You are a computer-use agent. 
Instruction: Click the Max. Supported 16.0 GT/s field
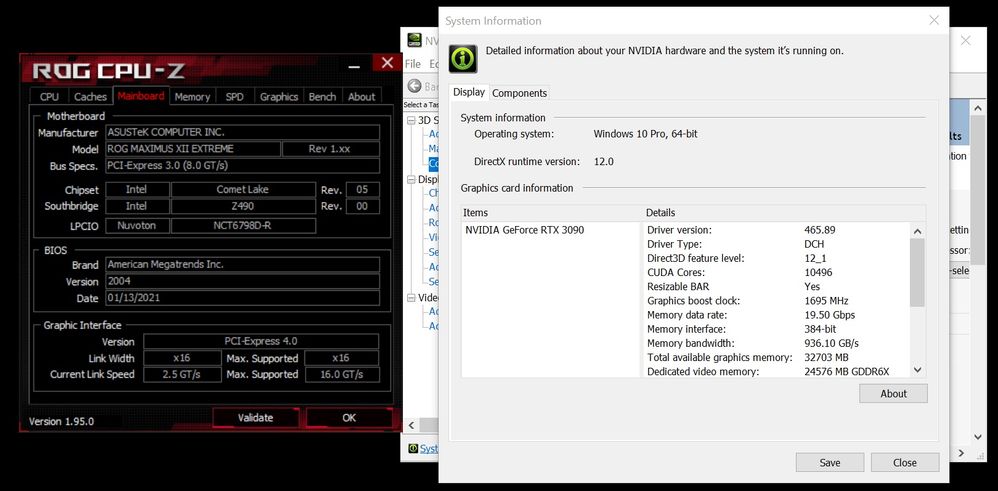point(342,374)
